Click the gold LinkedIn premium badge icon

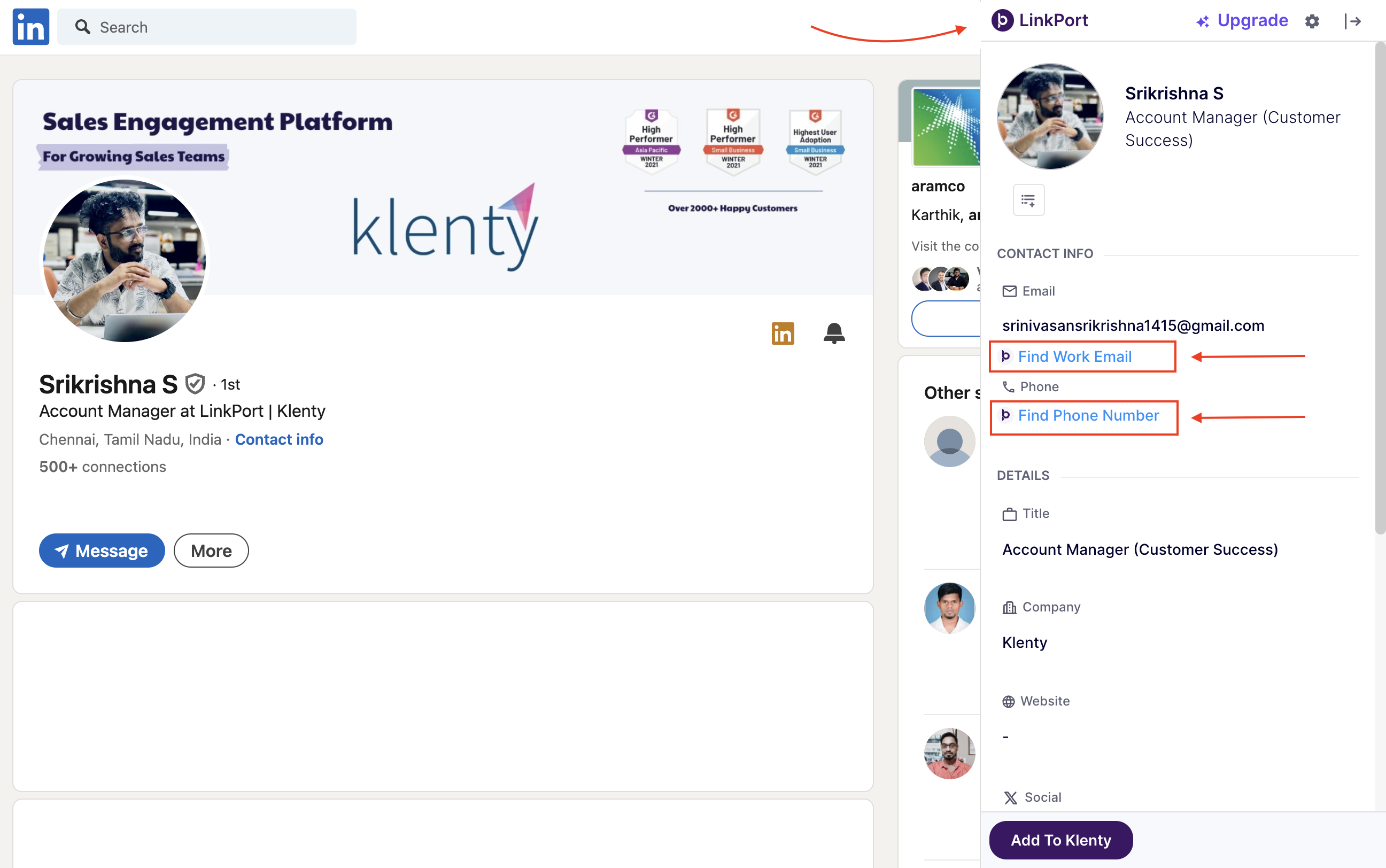[x=783, y=333]
